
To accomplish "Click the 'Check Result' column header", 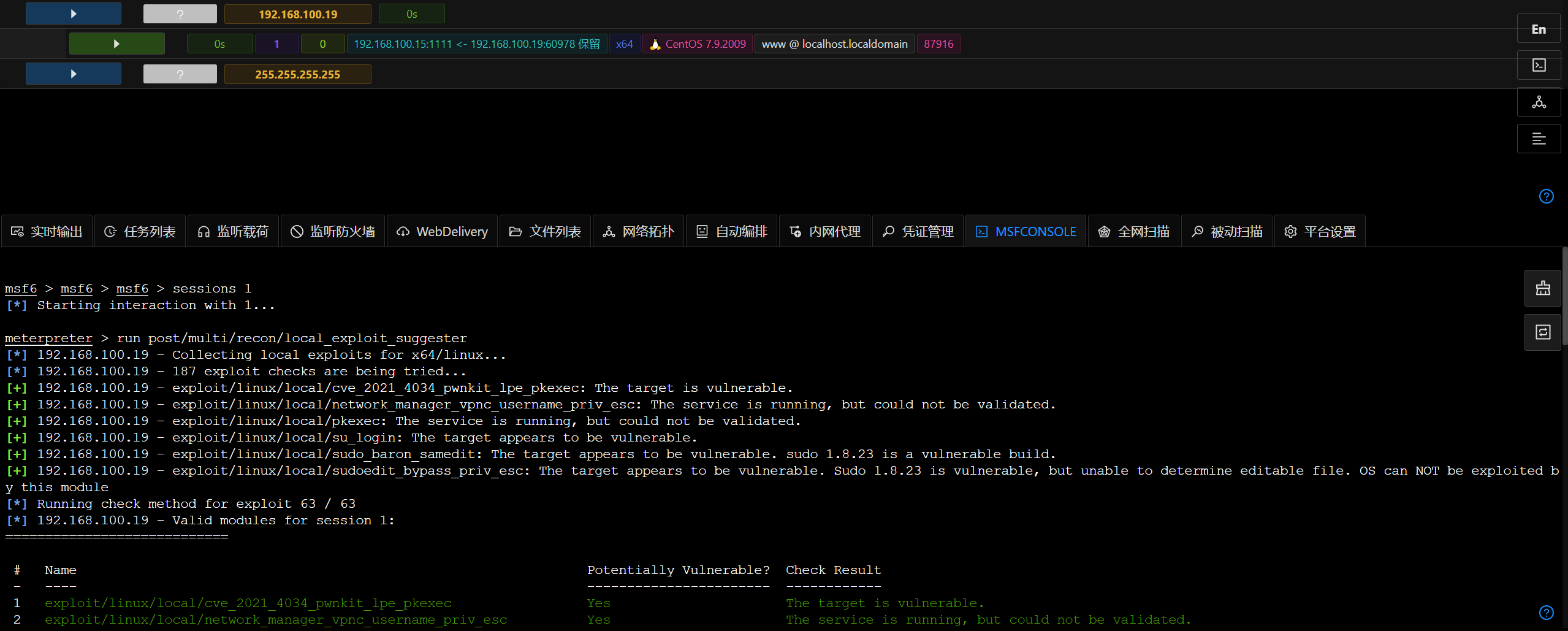I will point(833,570).
